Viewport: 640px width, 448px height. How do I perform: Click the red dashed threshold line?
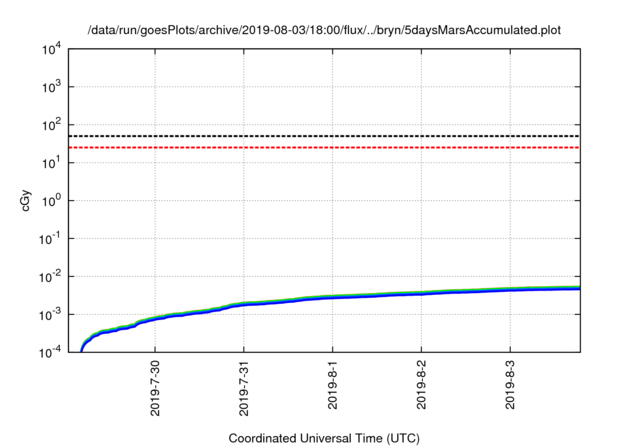tap(324, 147)
